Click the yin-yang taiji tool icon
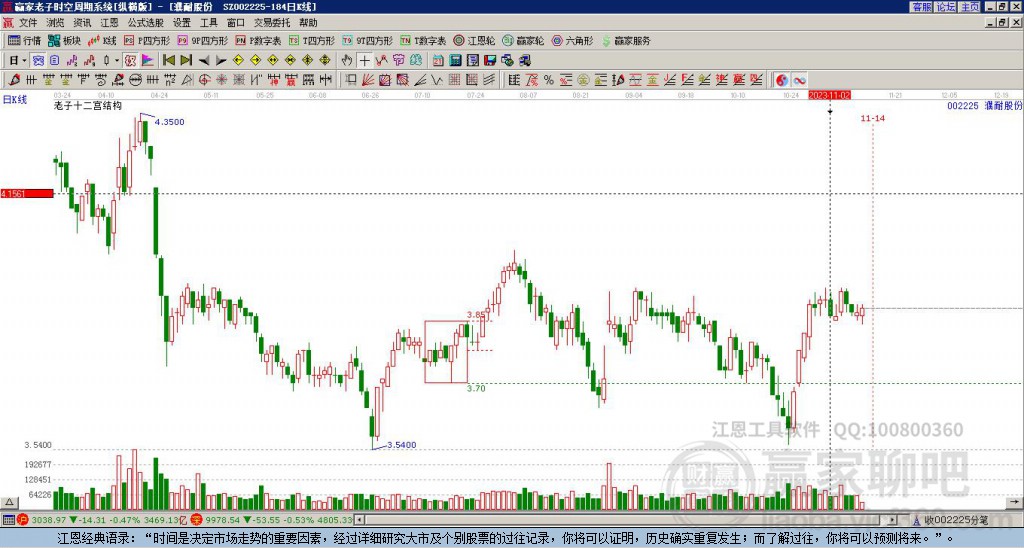Viewport: 1024px width, 548px height. tap(781, 79)
